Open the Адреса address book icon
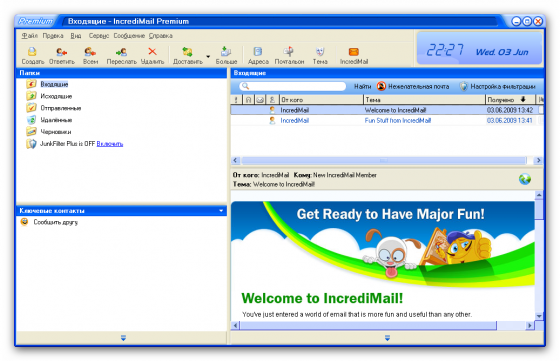The height and width of the screenshot is (361, 560). [x=258, y=52]
